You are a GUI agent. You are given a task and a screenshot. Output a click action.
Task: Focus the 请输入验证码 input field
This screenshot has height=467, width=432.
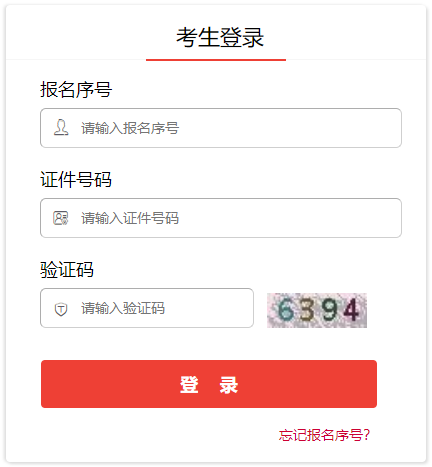[147, 308]
